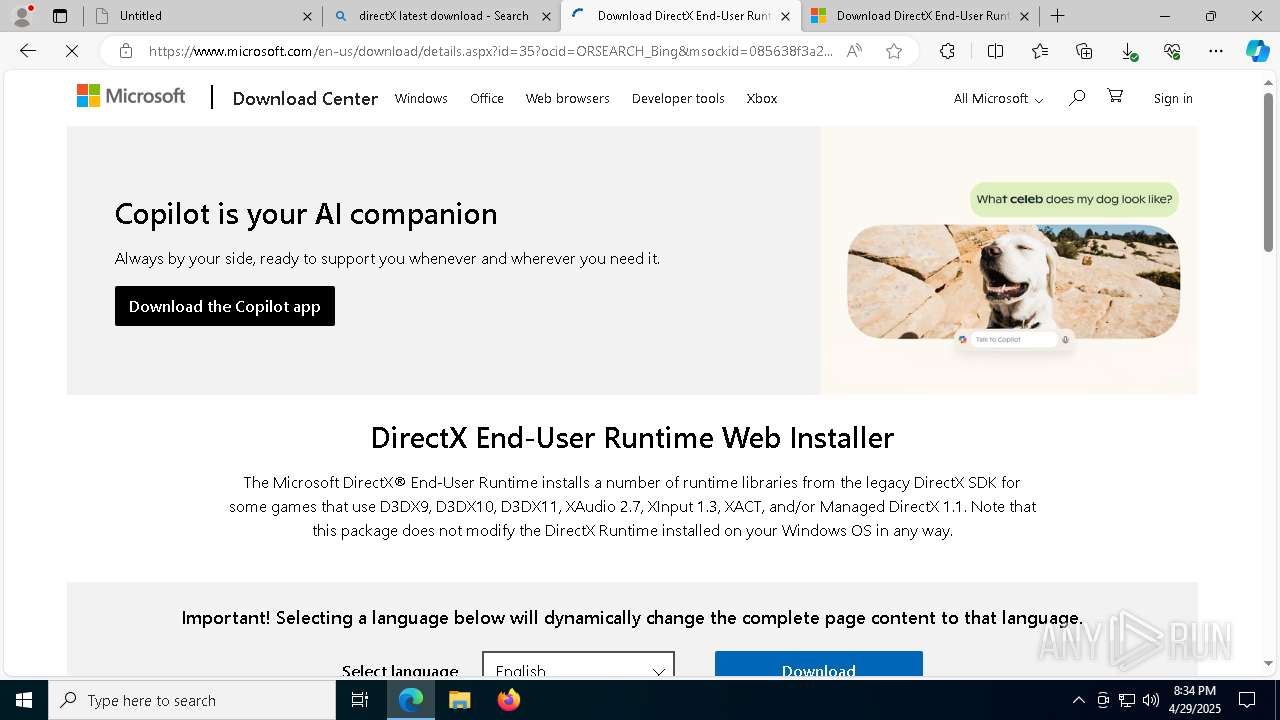The height and width of the screenshot is (720, 1280).
Task: Go back with the browser back arrow
Action: coord(28,51)
